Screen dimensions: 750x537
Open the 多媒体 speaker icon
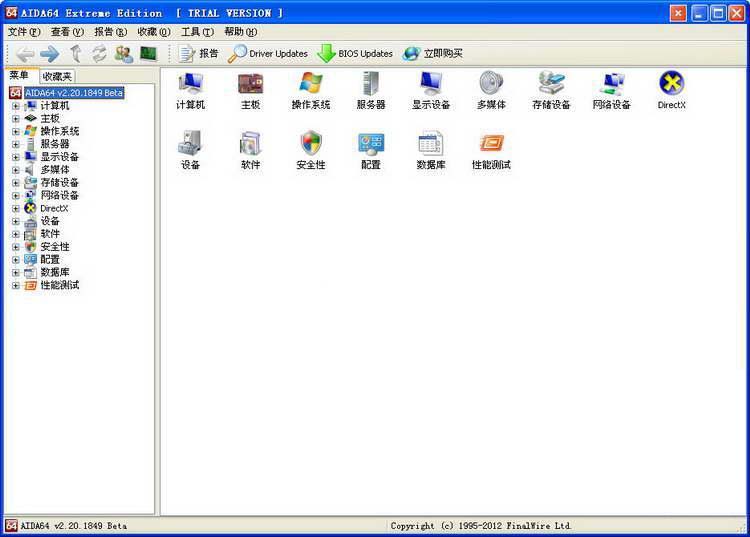pyautogui.click(x=491, y=83)
